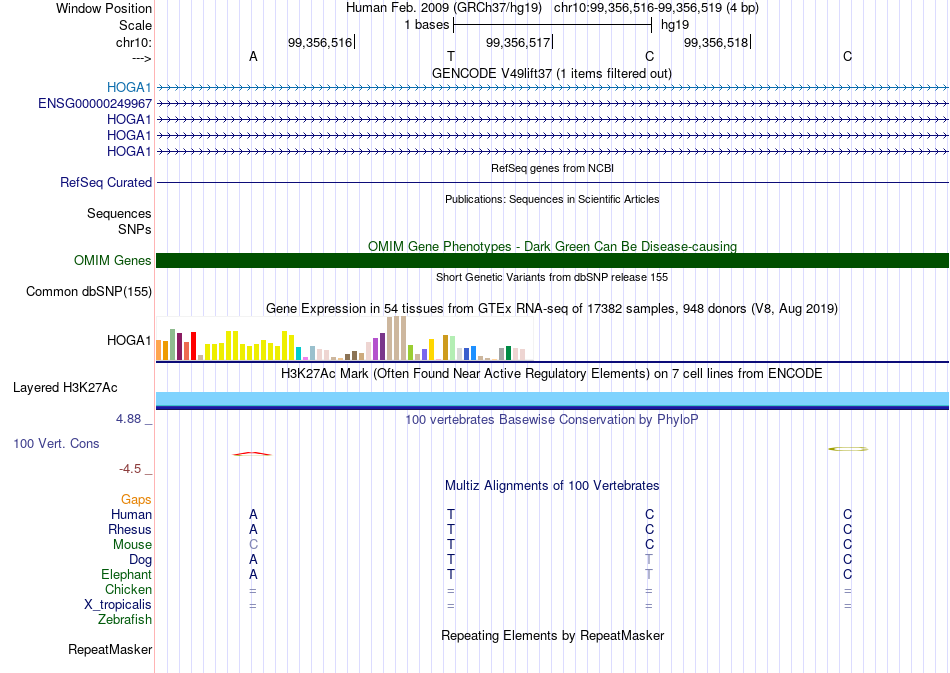Click the olive conservation marker in PhyloP track
Viewport: 950px width, 673px height.
[x=848, y=449]
